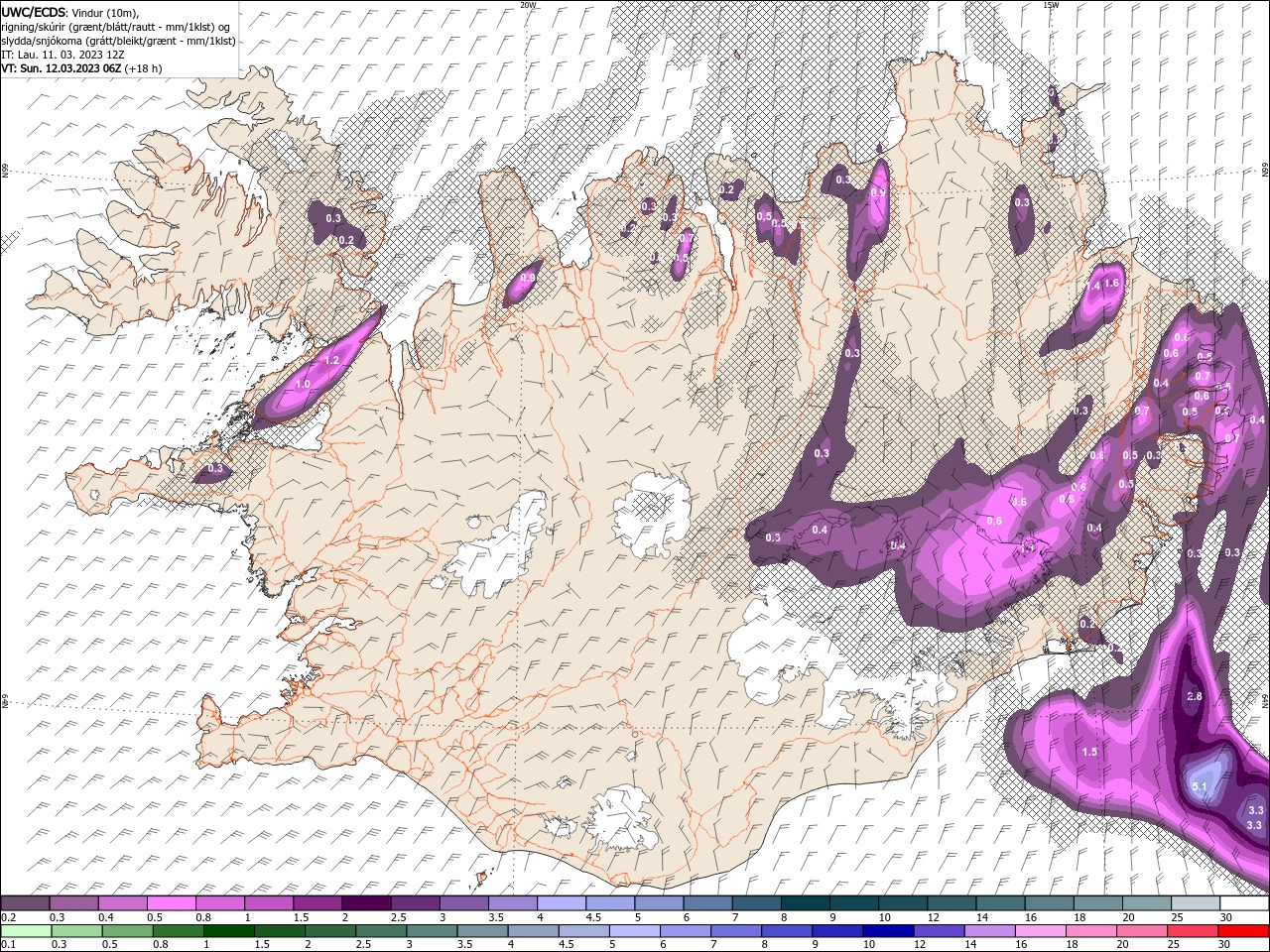Click the 'slydda/snjókoma' legend description line
Viewport: 1270px width, 952px height.
coord(118,41)
